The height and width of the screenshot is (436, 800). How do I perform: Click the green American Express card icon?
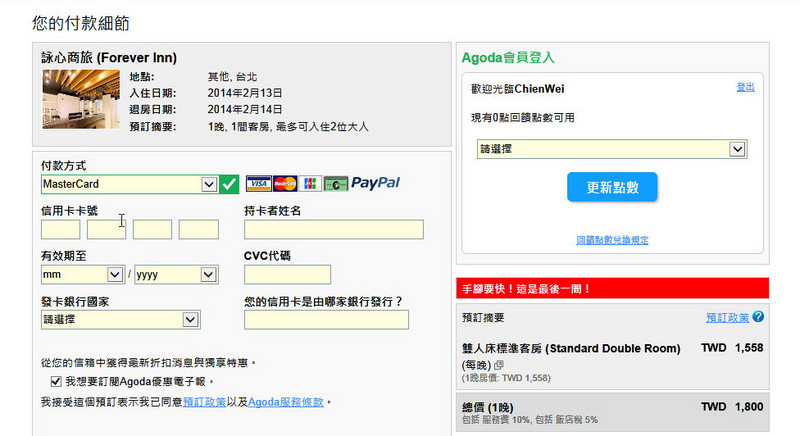pyautogui.click(x=336, y=184)
